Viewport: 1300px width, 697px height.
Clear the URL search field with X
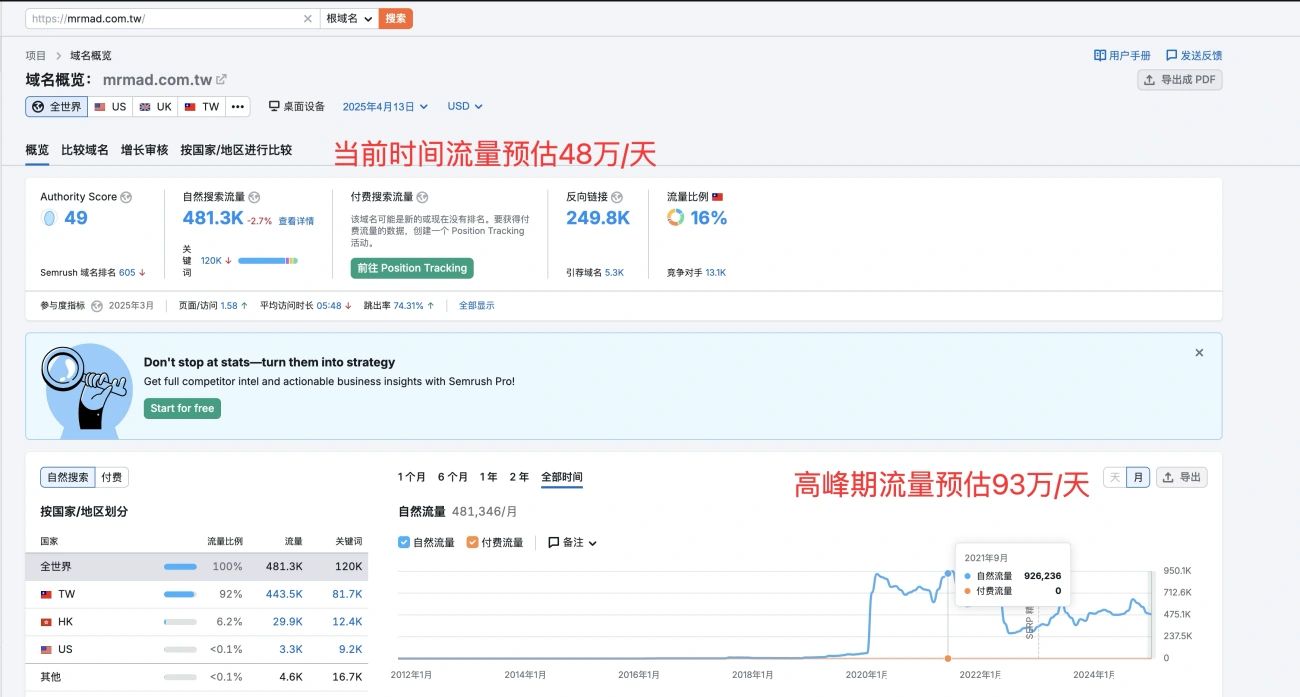(x=308, y=19)
